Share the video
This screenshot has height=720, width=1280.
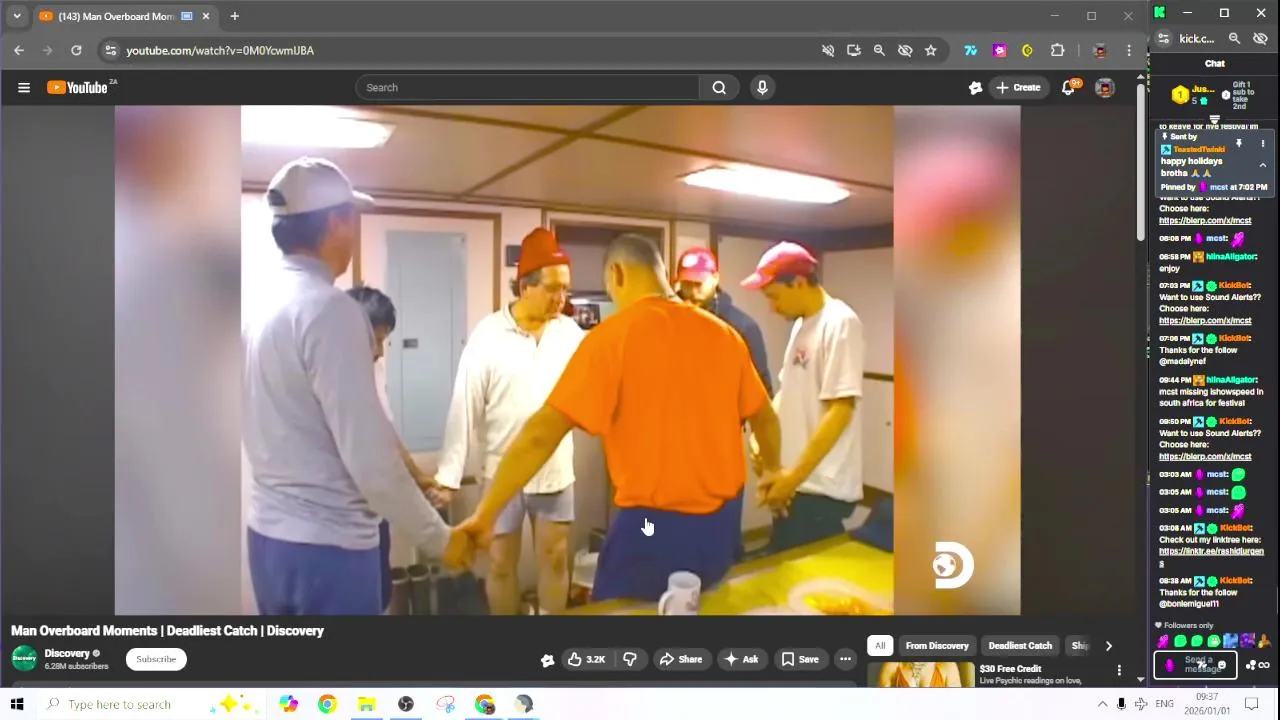point(681,659)
